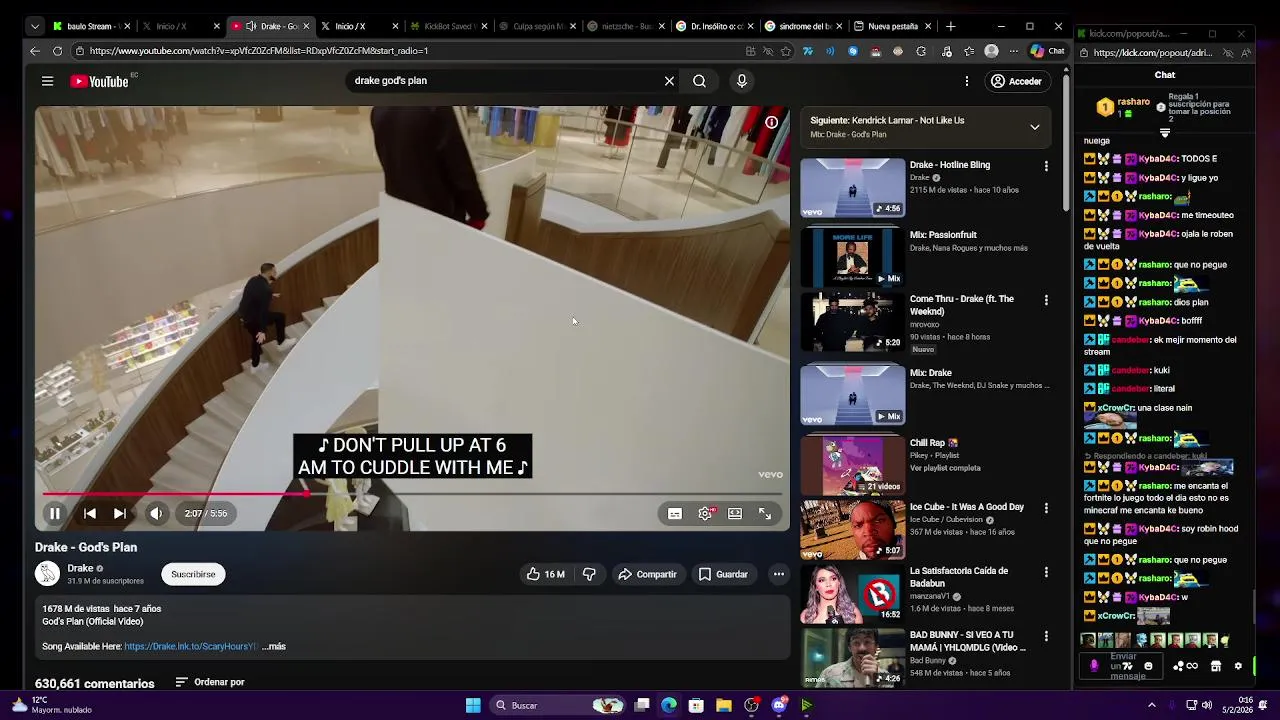Save the video with Guardar

(723, 574)
